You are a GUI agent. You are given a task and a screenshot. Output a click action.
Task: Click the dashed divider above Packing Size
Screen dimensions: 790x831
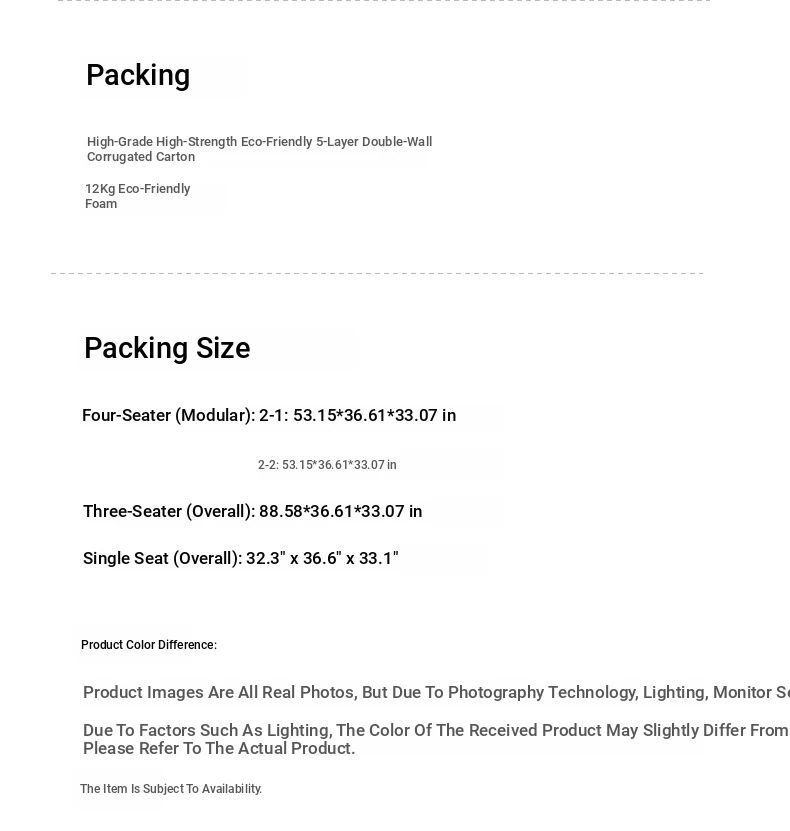377,273
